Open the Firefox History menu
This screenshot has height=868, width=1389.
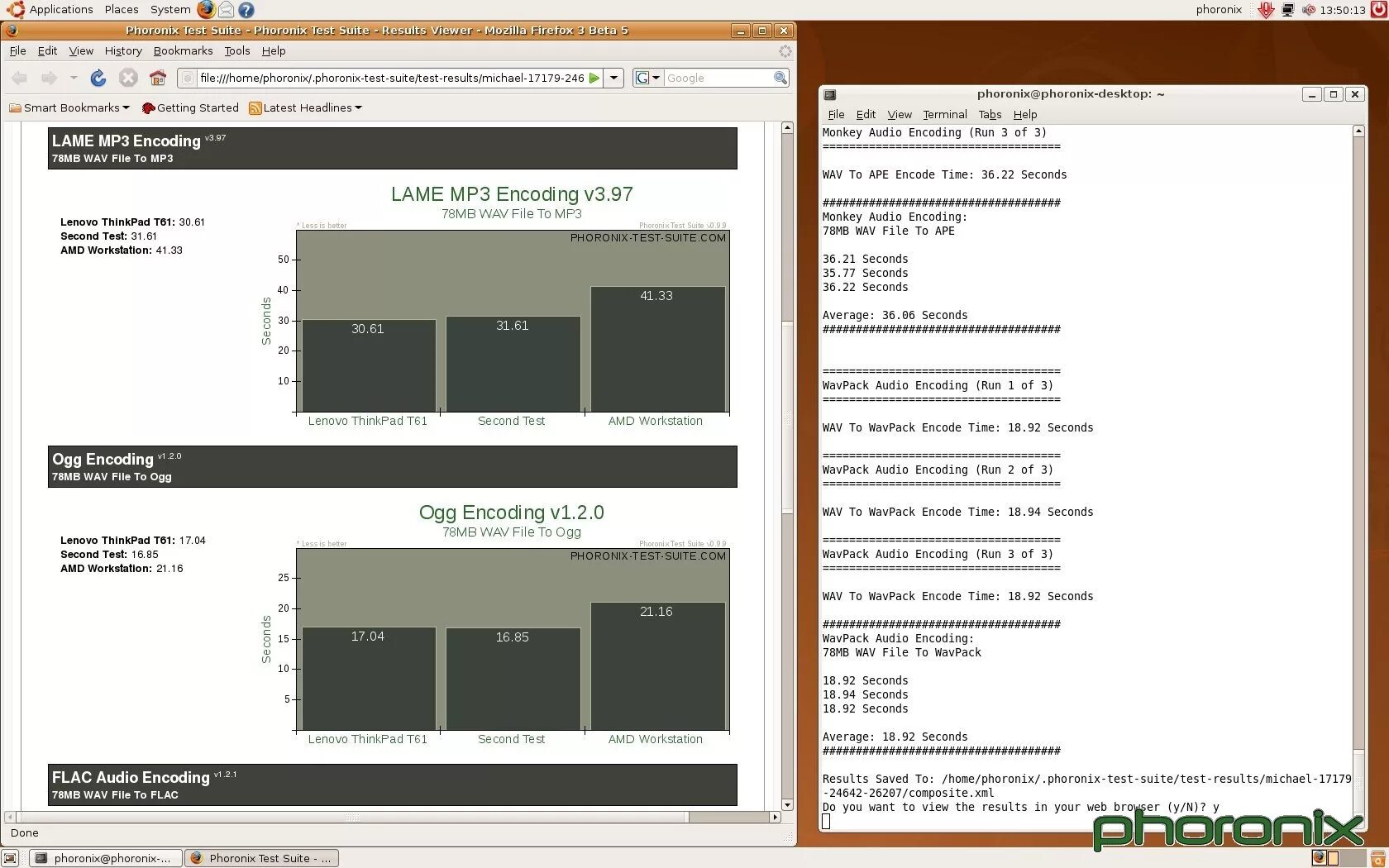tap(123, 51)
